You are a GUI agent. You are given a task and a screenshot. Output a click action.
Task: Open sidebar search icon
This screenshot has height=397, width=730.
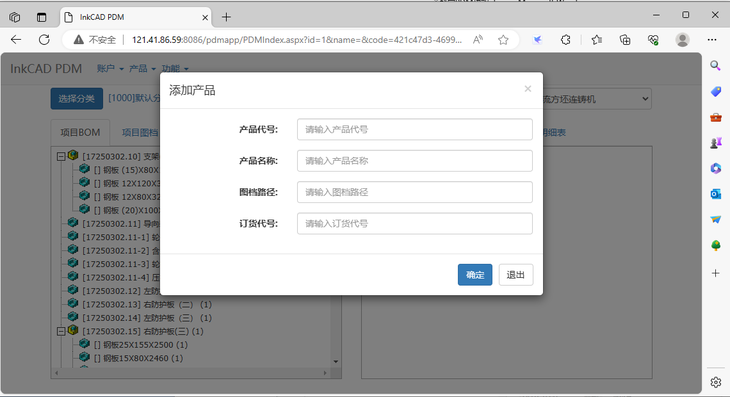pos(716,66)
